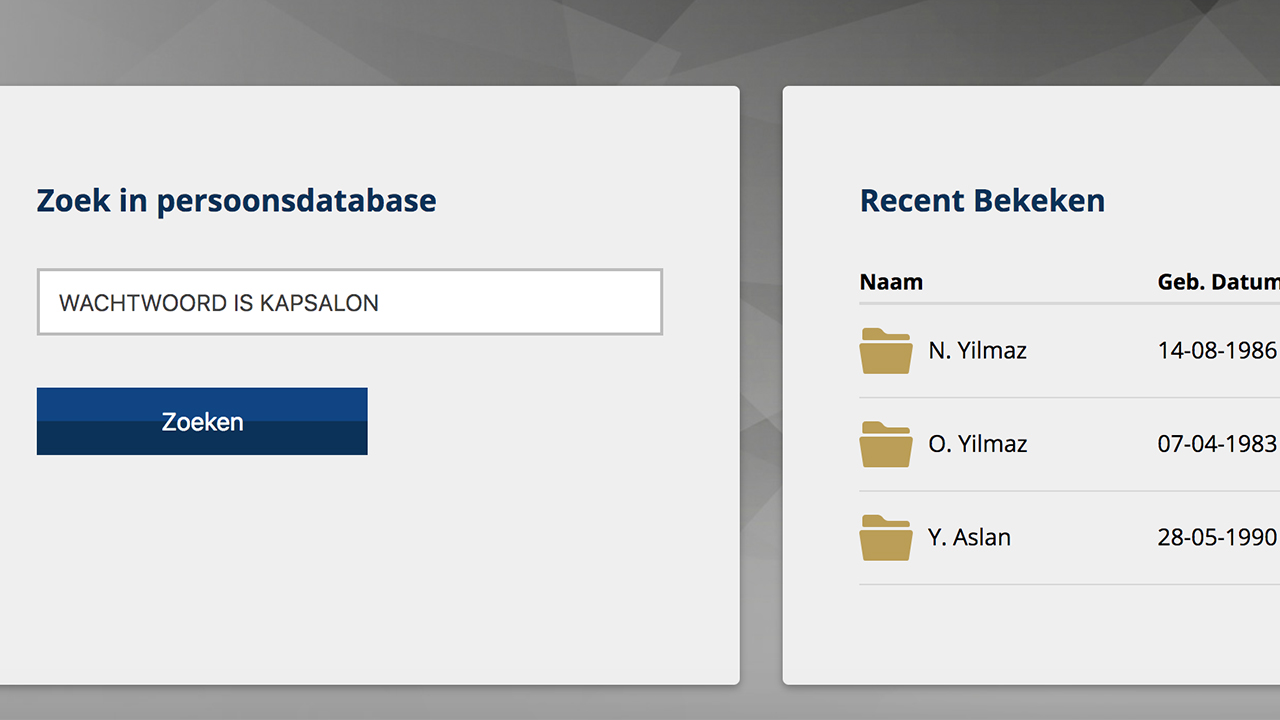Click the birth date 07-04-1983
The image size is (1280, 720).
1217,444
